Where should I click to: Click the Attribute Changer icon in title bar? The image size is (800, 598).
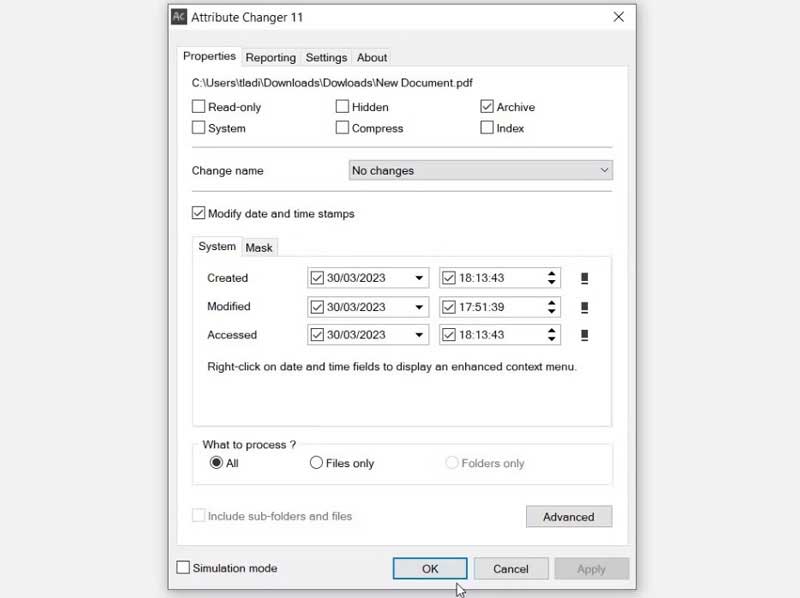pyautogui.click(x=178, y=17)
